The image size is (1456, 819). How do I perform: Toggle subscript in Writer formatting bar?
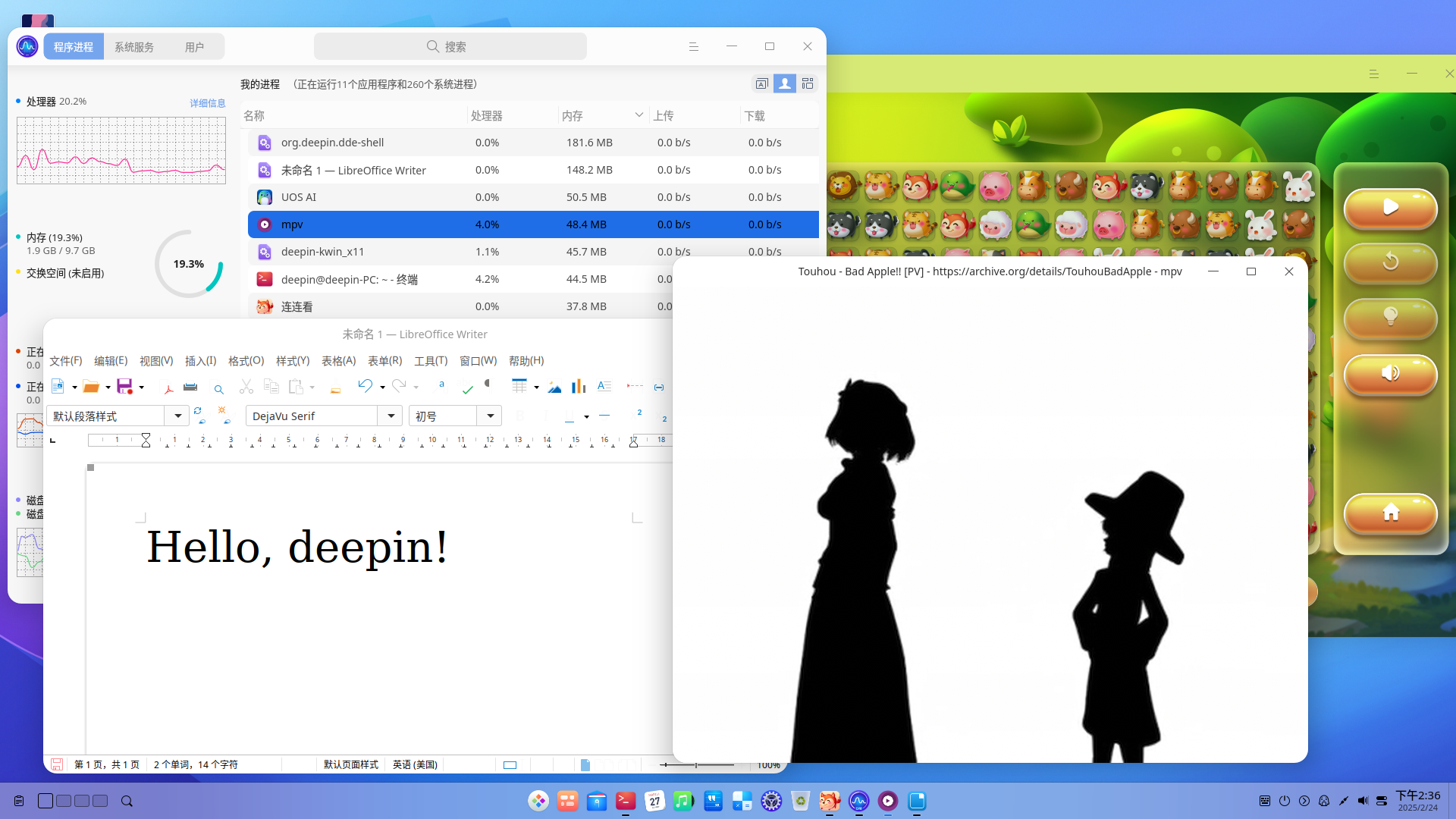click(x=662, y=417)
